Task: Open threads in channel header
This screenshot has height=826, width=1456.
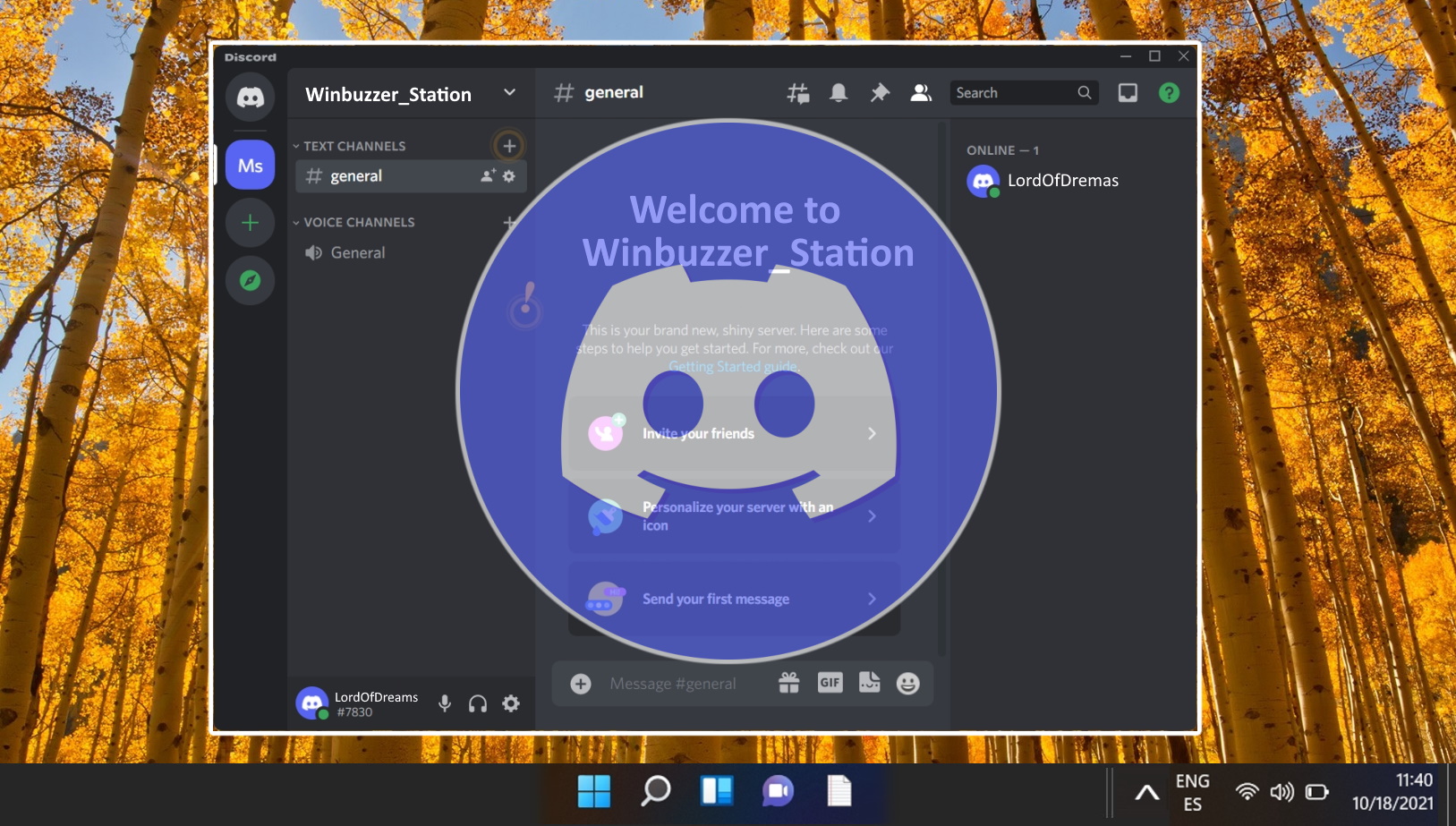Action: click(x=798, y=93)
